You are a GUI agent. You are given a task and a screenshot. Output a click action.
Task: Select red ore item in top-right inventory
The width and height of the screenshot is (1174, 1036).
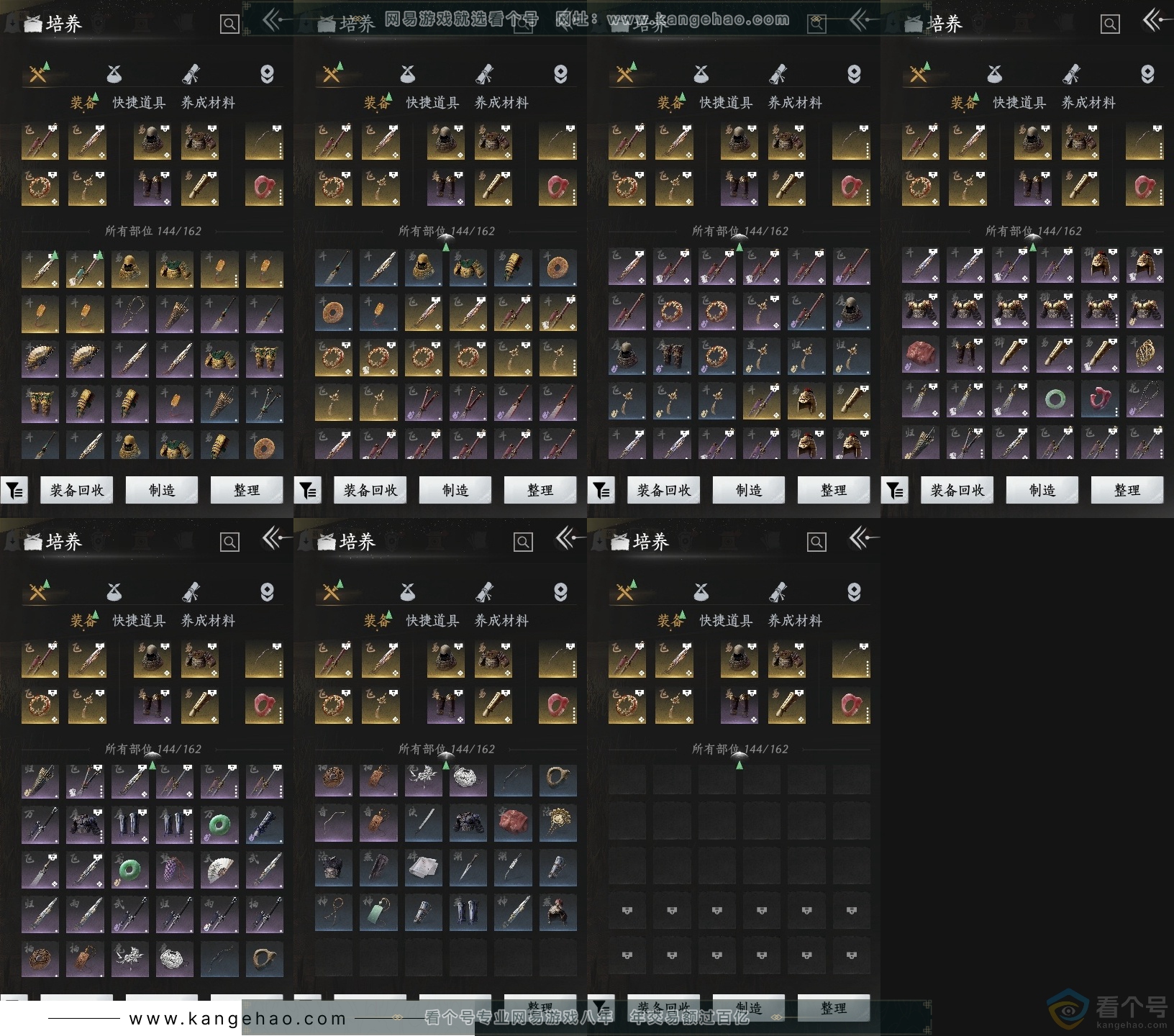[x=921, y=354]
